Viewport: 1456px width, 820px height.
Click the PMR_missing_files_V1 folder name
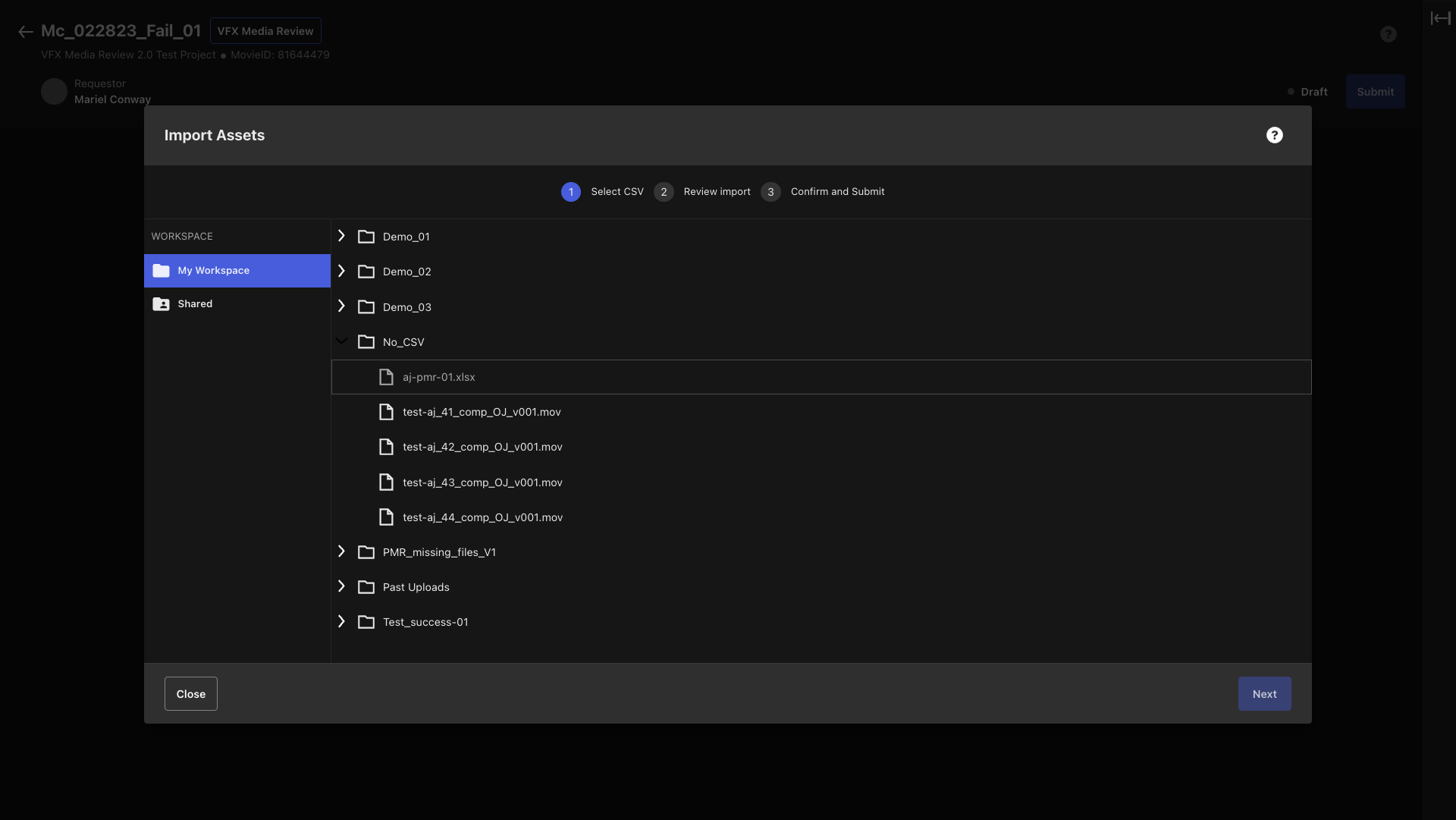point(439,552)
